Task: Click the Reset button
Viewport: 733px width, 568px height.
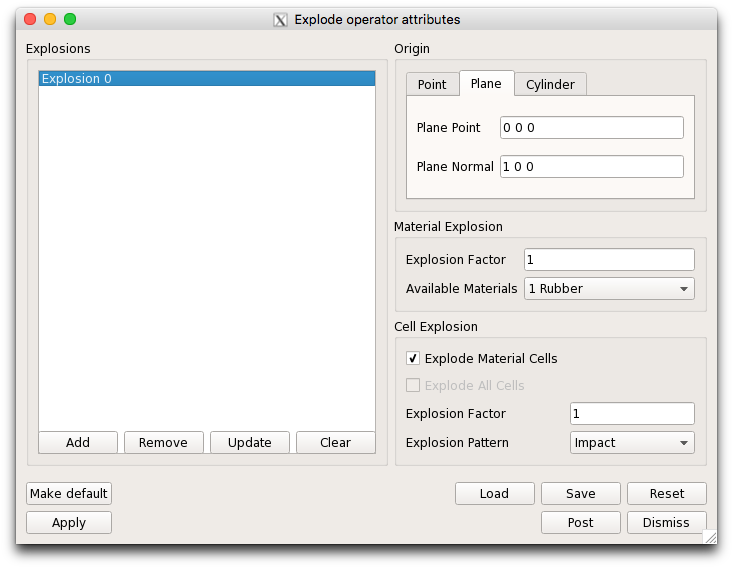Action: [667, 494]
